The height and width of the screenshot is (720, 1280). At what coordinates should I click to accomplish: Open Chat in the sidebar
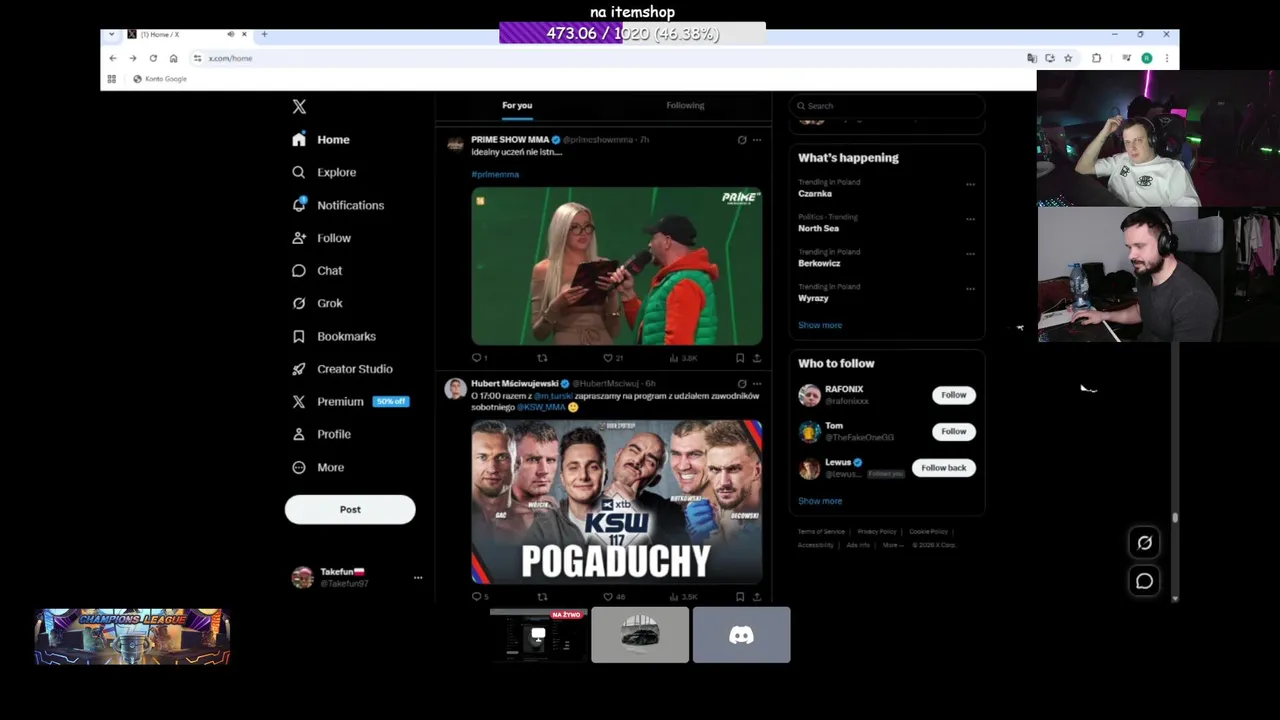(x=317, y=271)
